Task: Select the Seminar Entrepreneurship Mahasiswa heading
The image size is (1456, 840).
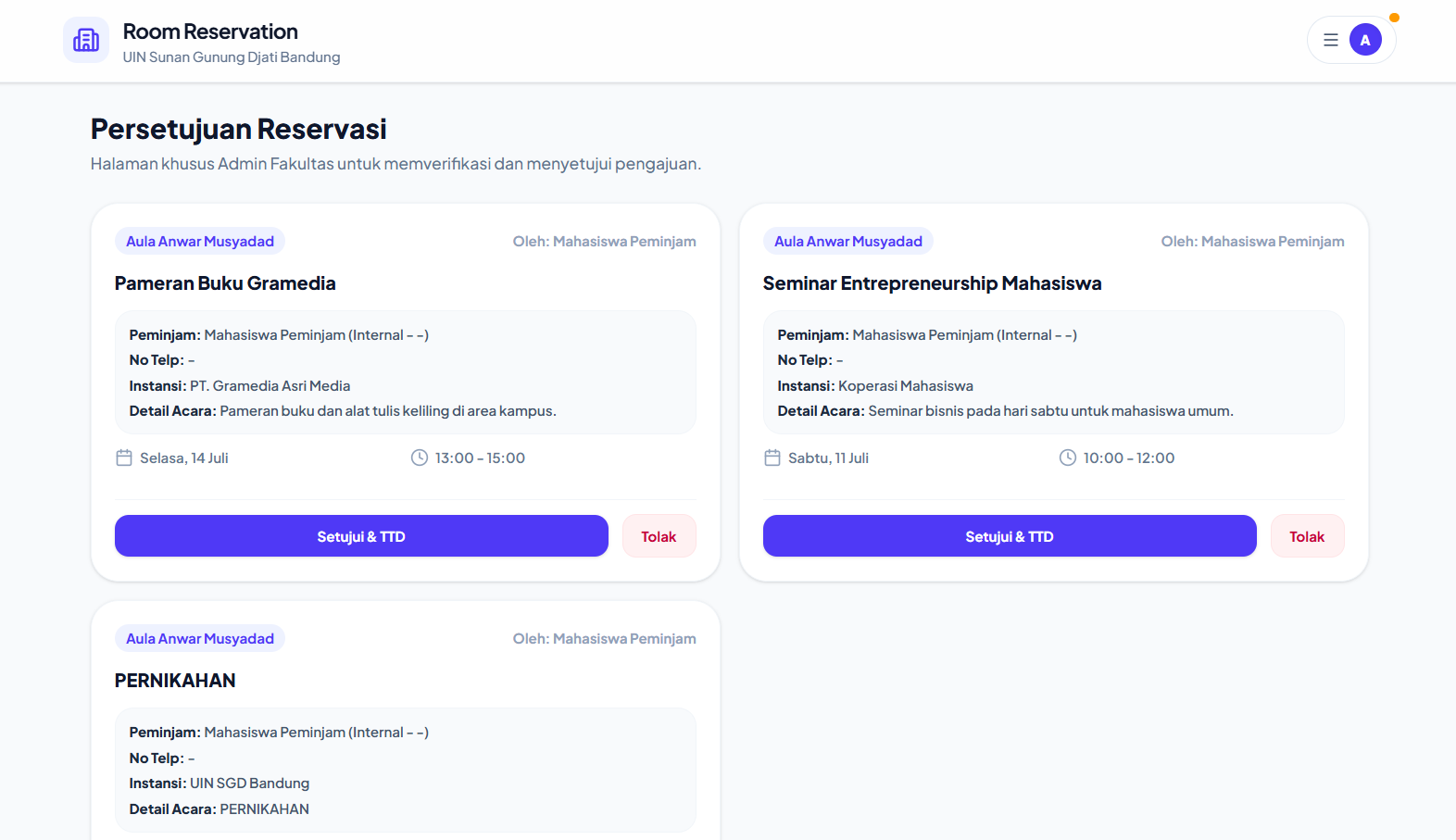Action: click(x=932, y=283)
